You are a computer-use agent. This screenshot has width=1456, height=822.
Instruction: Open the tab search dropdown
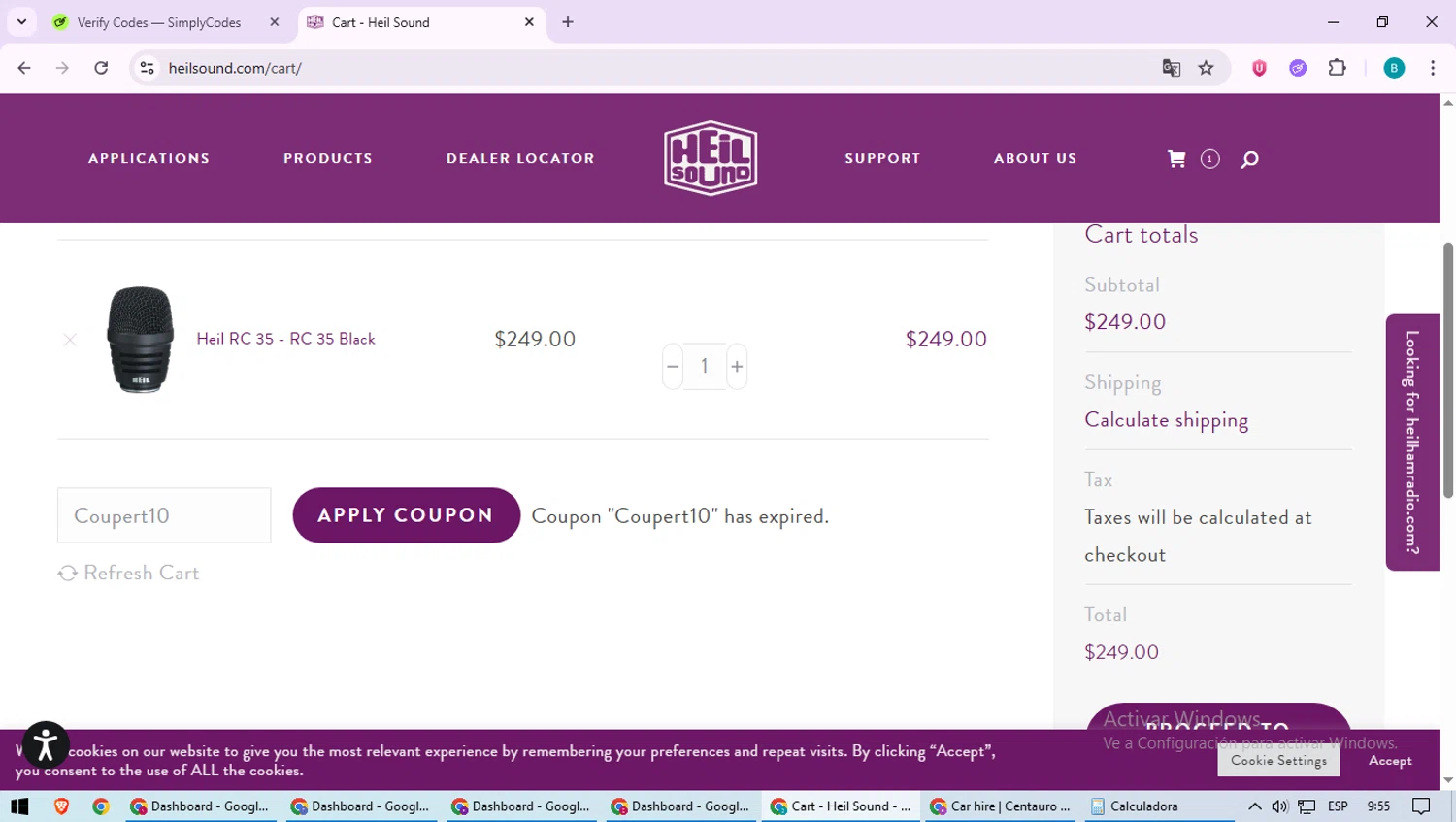[21, 22]
